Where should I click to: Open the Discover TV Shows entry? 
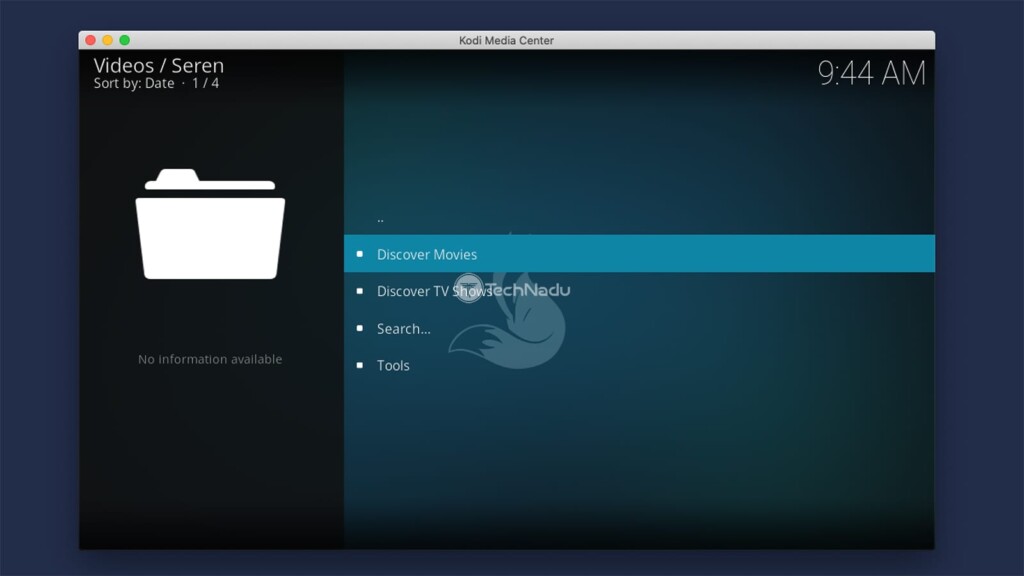(x=639, y=291)
